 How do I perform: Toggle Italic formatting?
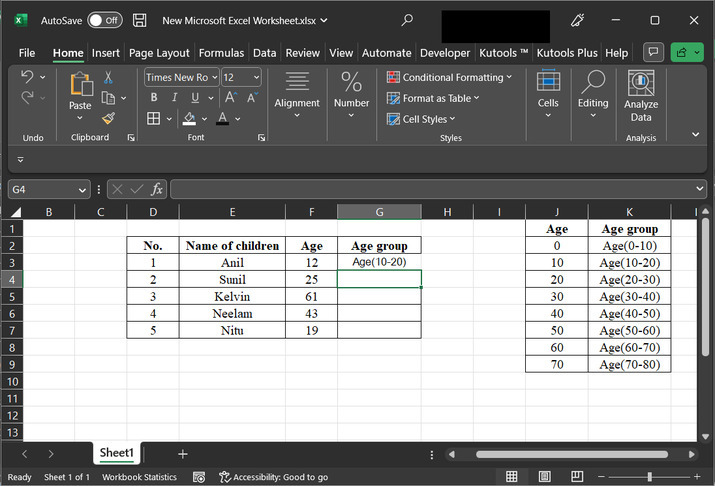click(x=175, y=98)
